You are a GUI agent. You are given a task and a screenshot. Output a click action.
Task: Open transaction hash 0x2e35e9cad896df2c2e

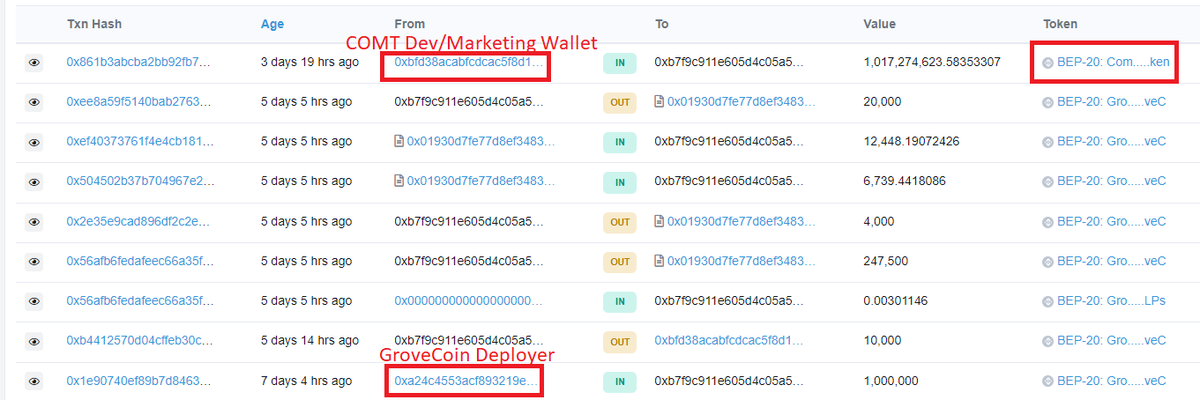click(x=139, y=222)
